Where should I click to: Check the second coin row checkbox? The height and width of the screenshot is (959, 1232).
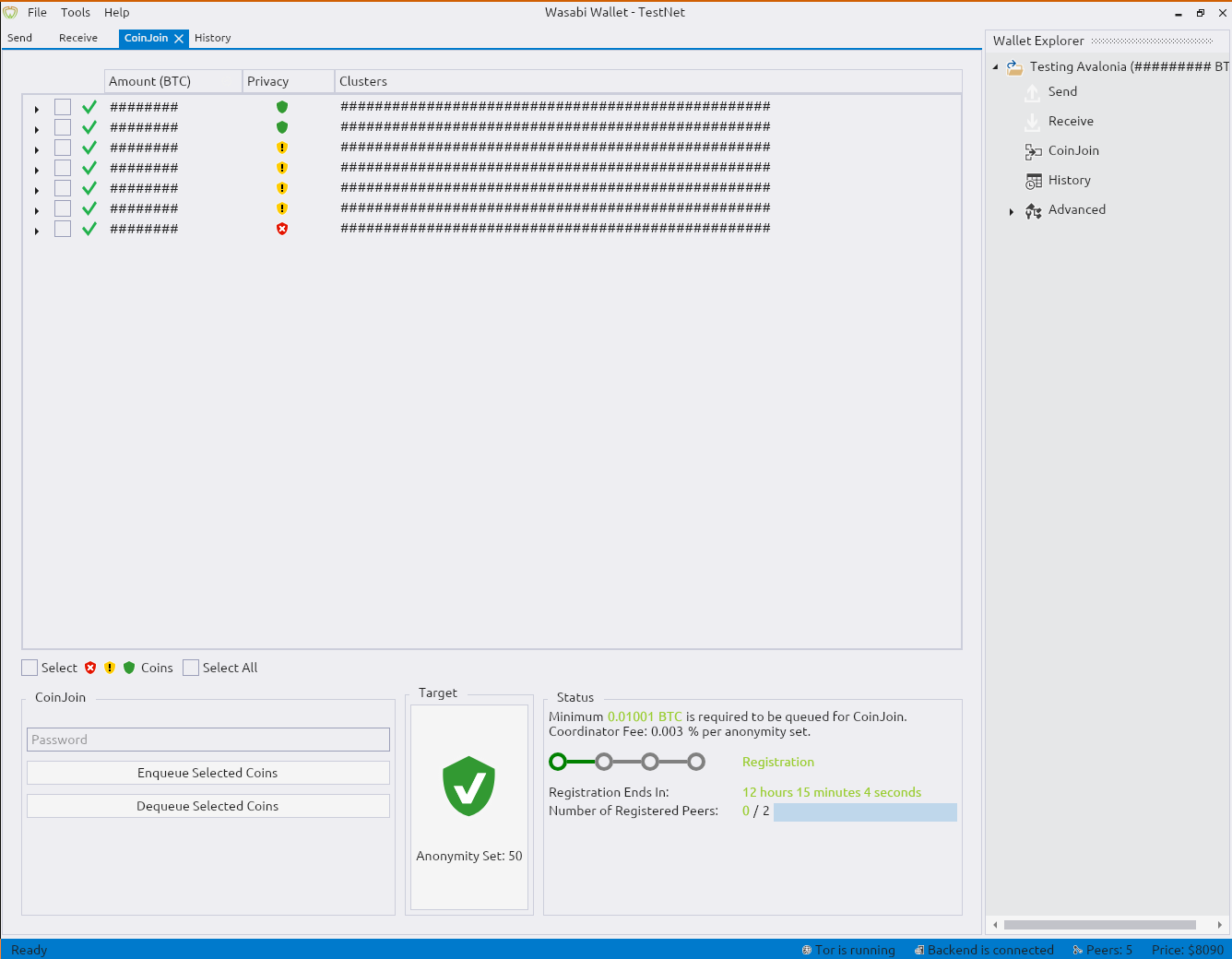click(63, 127)
